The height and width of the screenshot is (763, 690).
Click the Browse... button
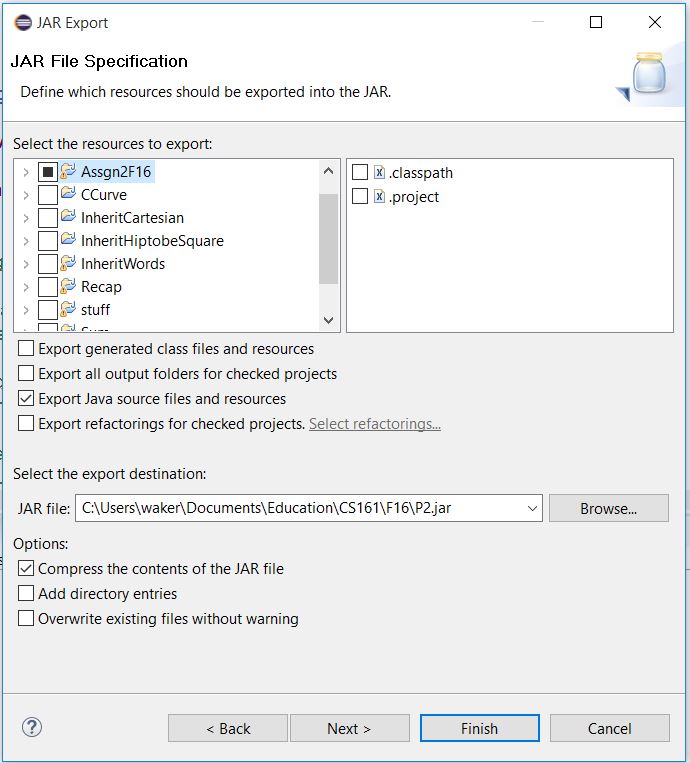tap(609, 508)
